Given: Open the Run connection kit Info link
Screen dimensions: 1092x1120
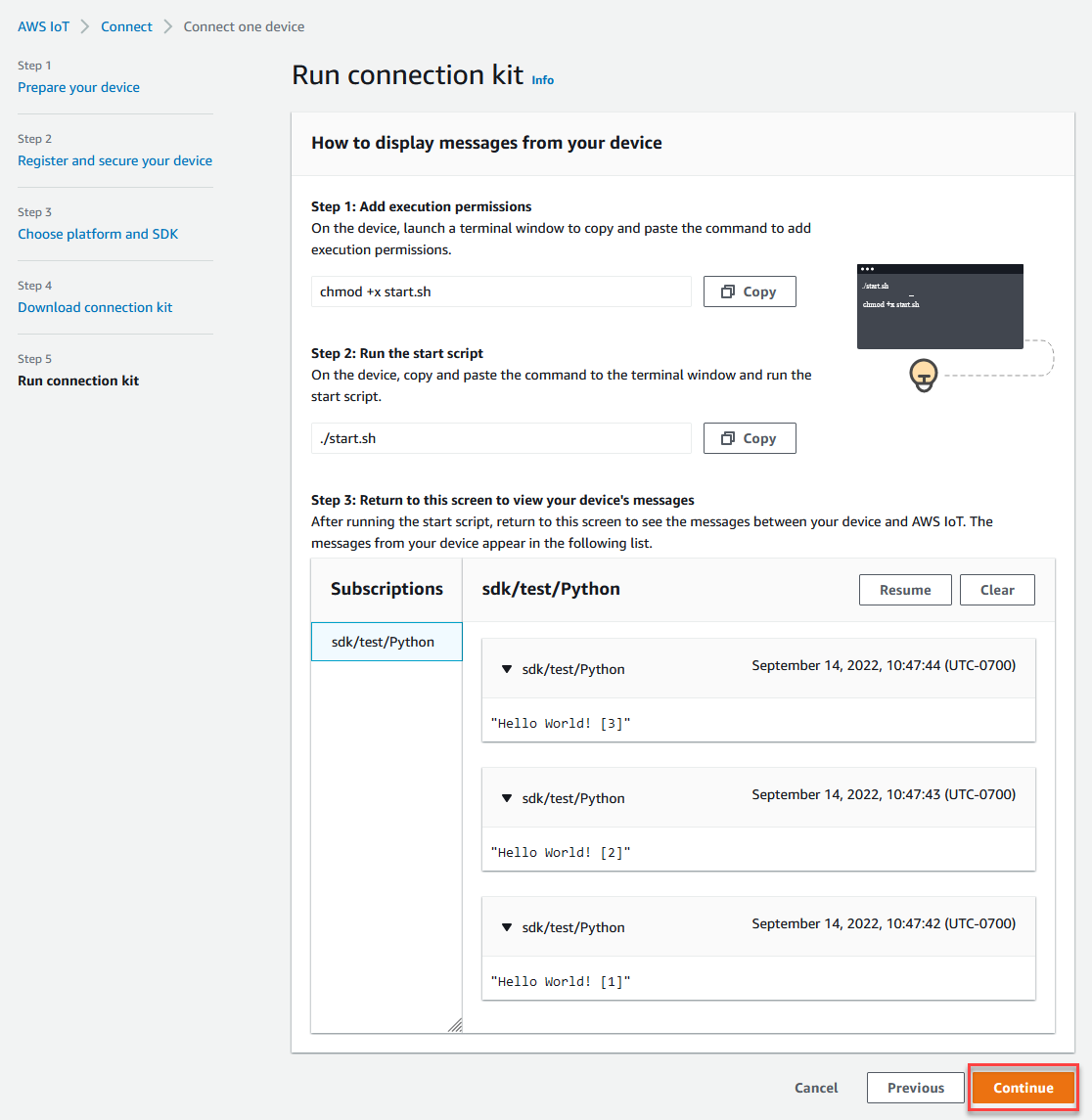Looking at the screenshot, I should (x=542, y=79).
